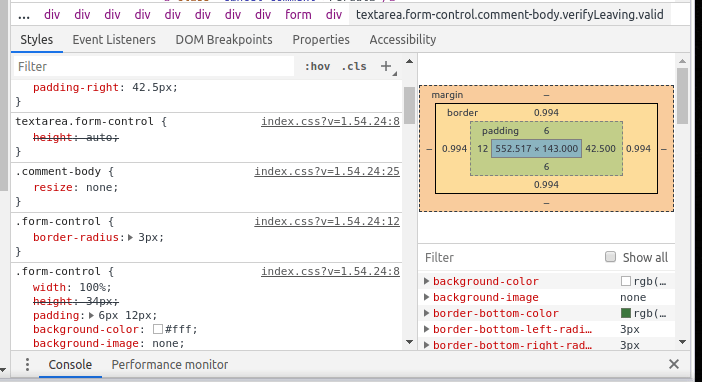Select the Console drawer tab
This screenshot has height=382, width=702.
[x=70, y=365]
